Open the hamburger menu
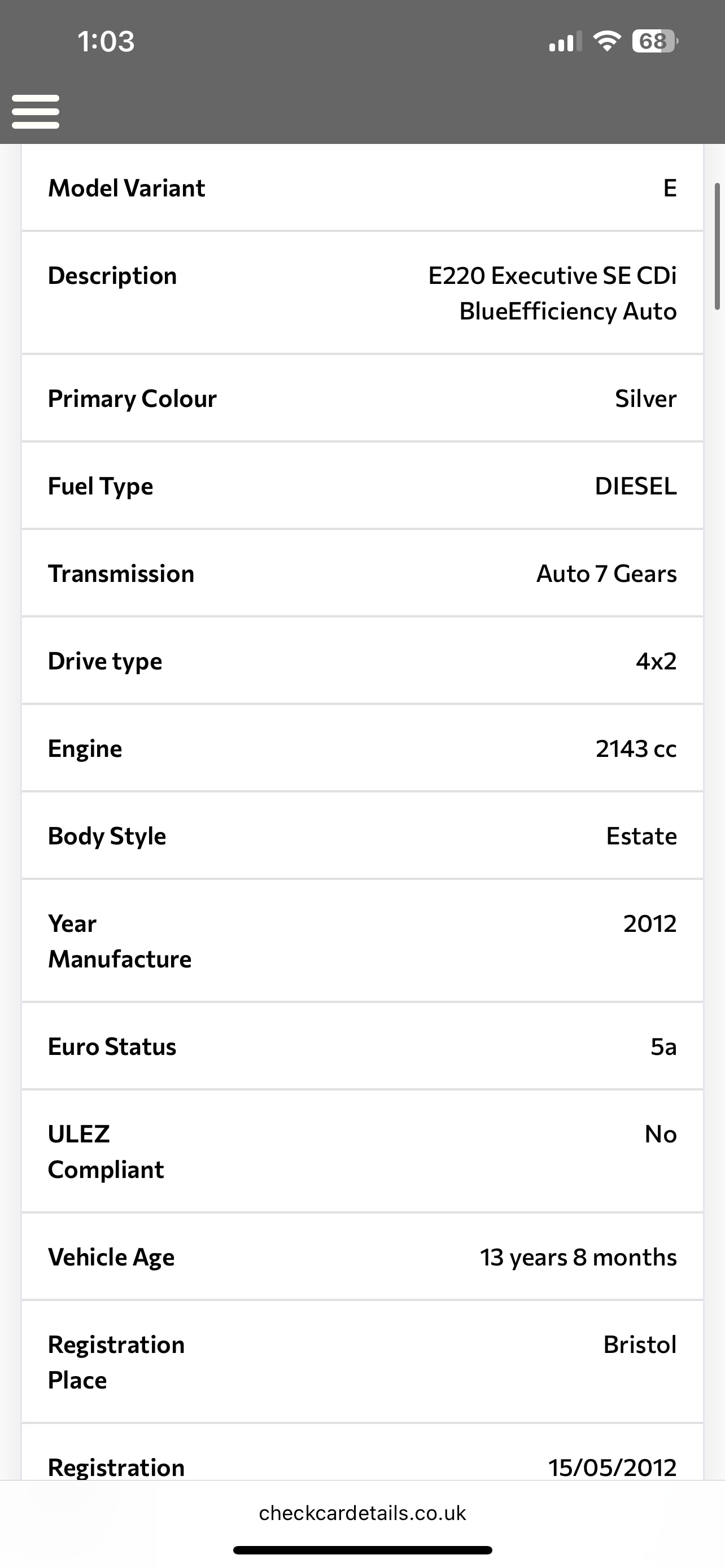725x1568 pixels. click(36, 111)
